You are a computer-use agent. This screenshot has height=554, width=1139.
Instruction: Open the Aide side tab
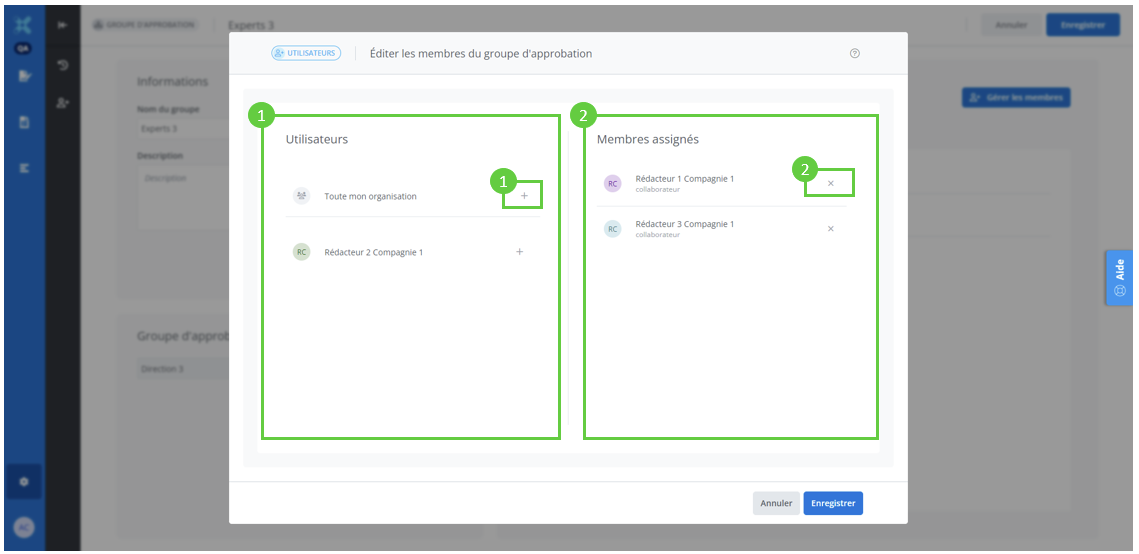(x=1119, y=278)
